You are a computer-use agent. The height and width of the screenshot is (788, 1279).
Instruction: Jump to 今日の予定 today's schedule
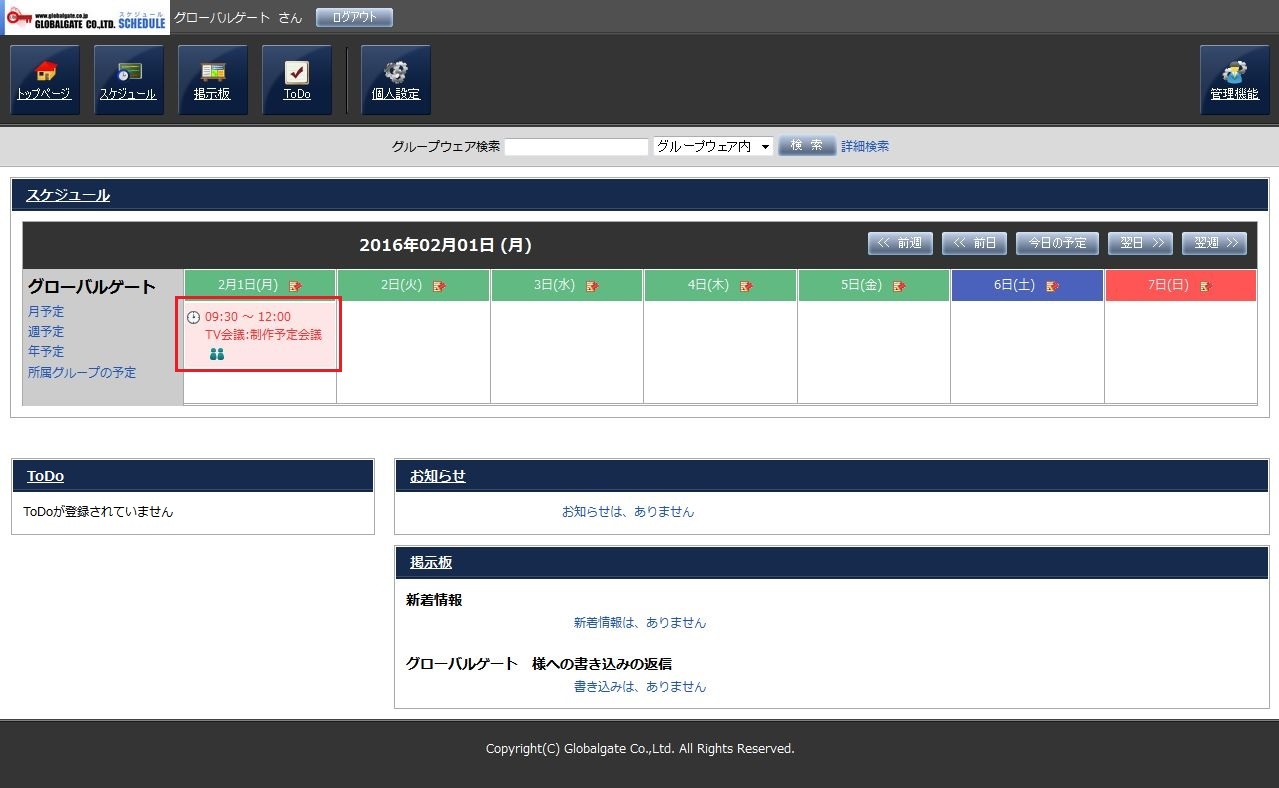pyautogui.click(x=1057, y=243)
